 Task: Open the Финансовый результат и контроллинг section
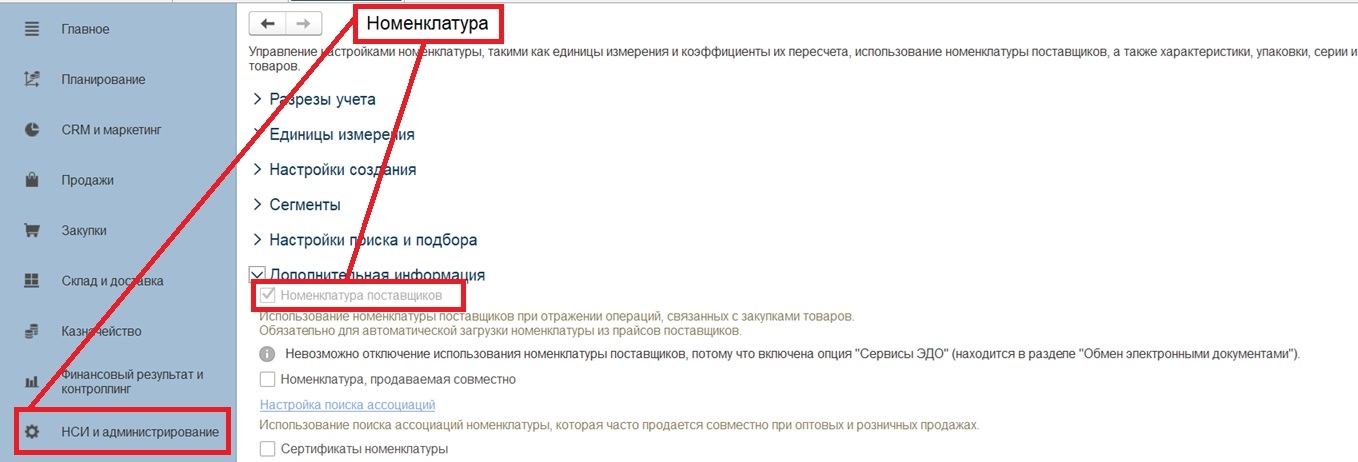132,381
